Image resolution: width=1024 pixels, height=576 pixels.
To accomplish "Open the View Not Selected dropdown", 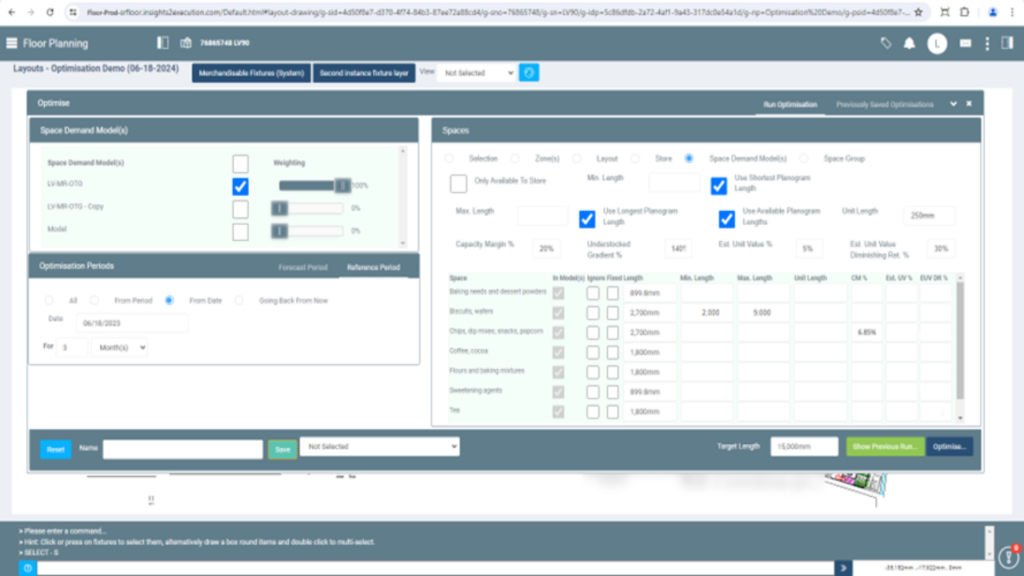I will (477, 73).
